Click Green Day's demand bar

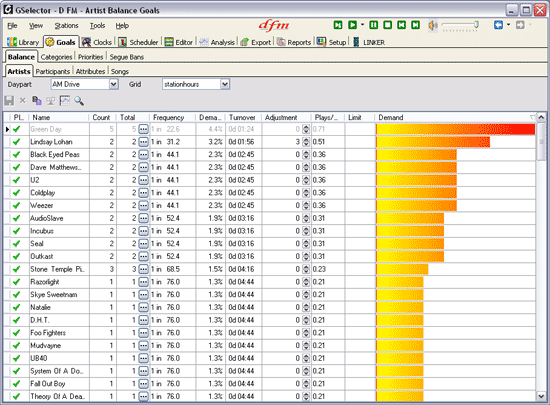[x=455, y=129]
